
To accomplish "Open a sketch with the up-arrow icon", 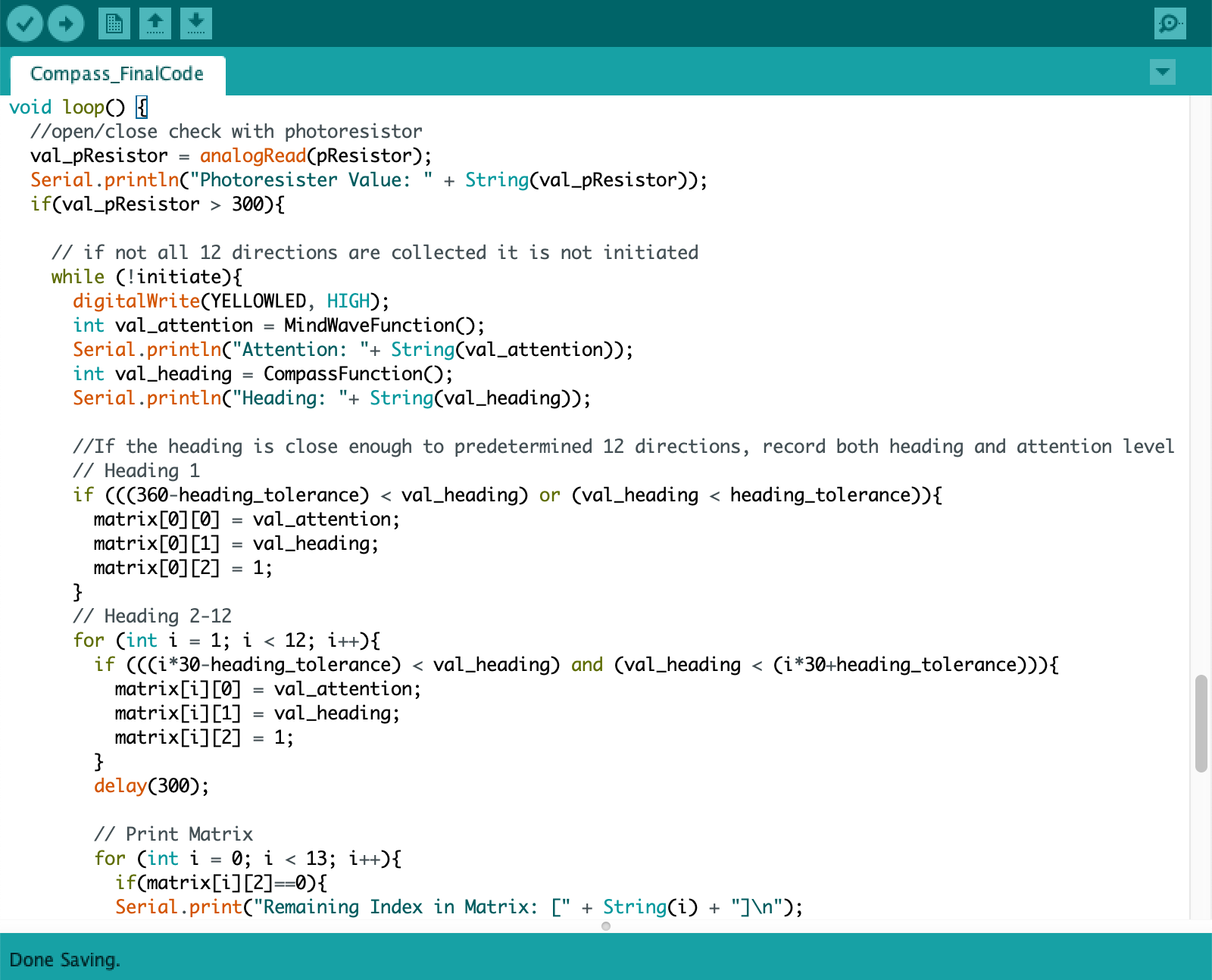I will [155, 23].
